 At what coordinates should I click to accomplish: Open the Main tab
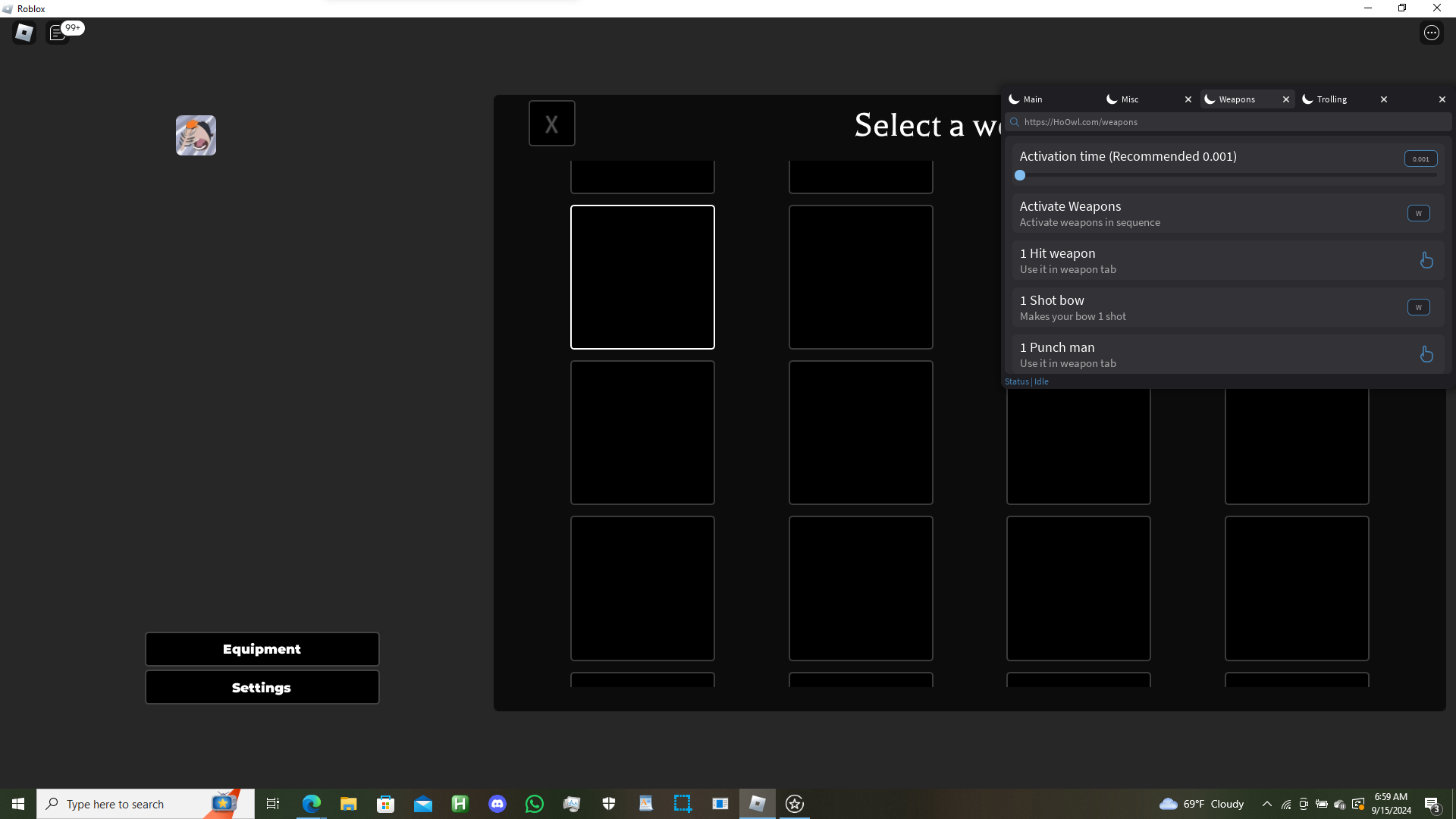click(x=1032, y=99)
